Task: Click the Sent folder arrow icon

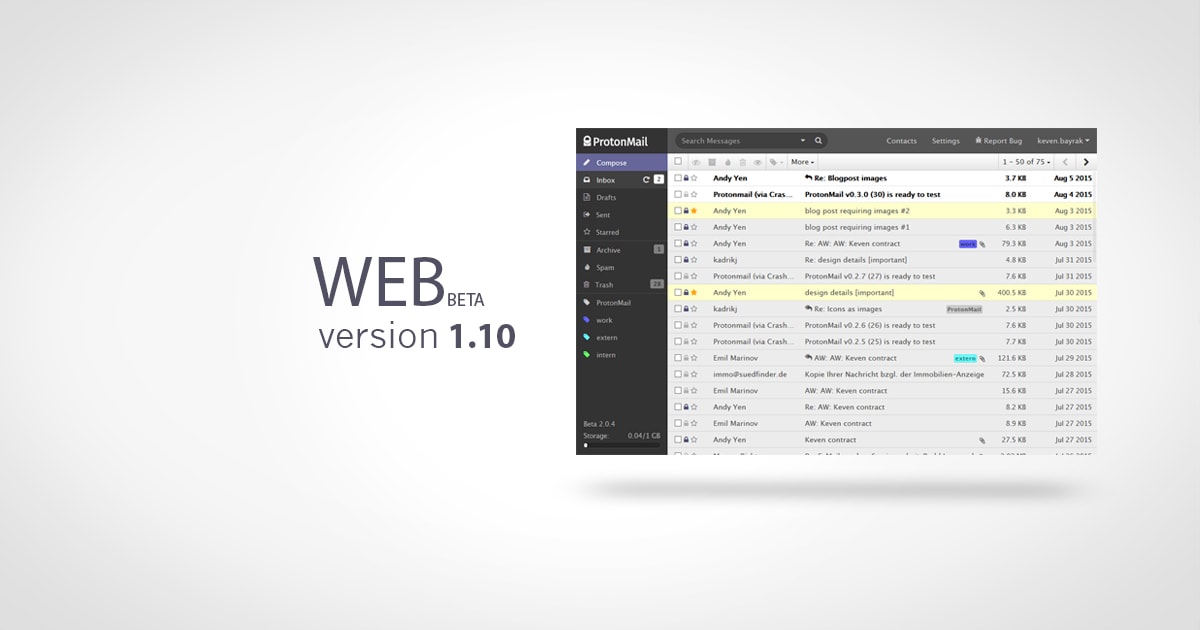Action: (587, 215)
